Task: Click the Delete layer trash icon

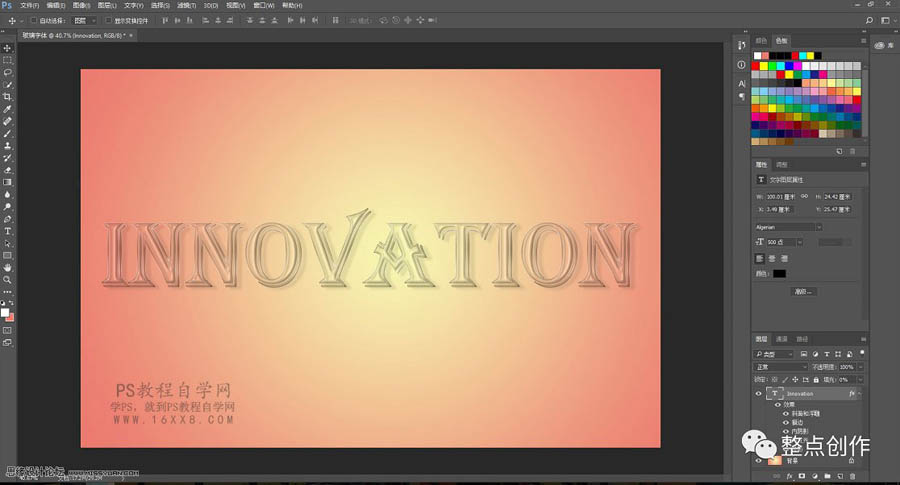Action: coord(852,476)
